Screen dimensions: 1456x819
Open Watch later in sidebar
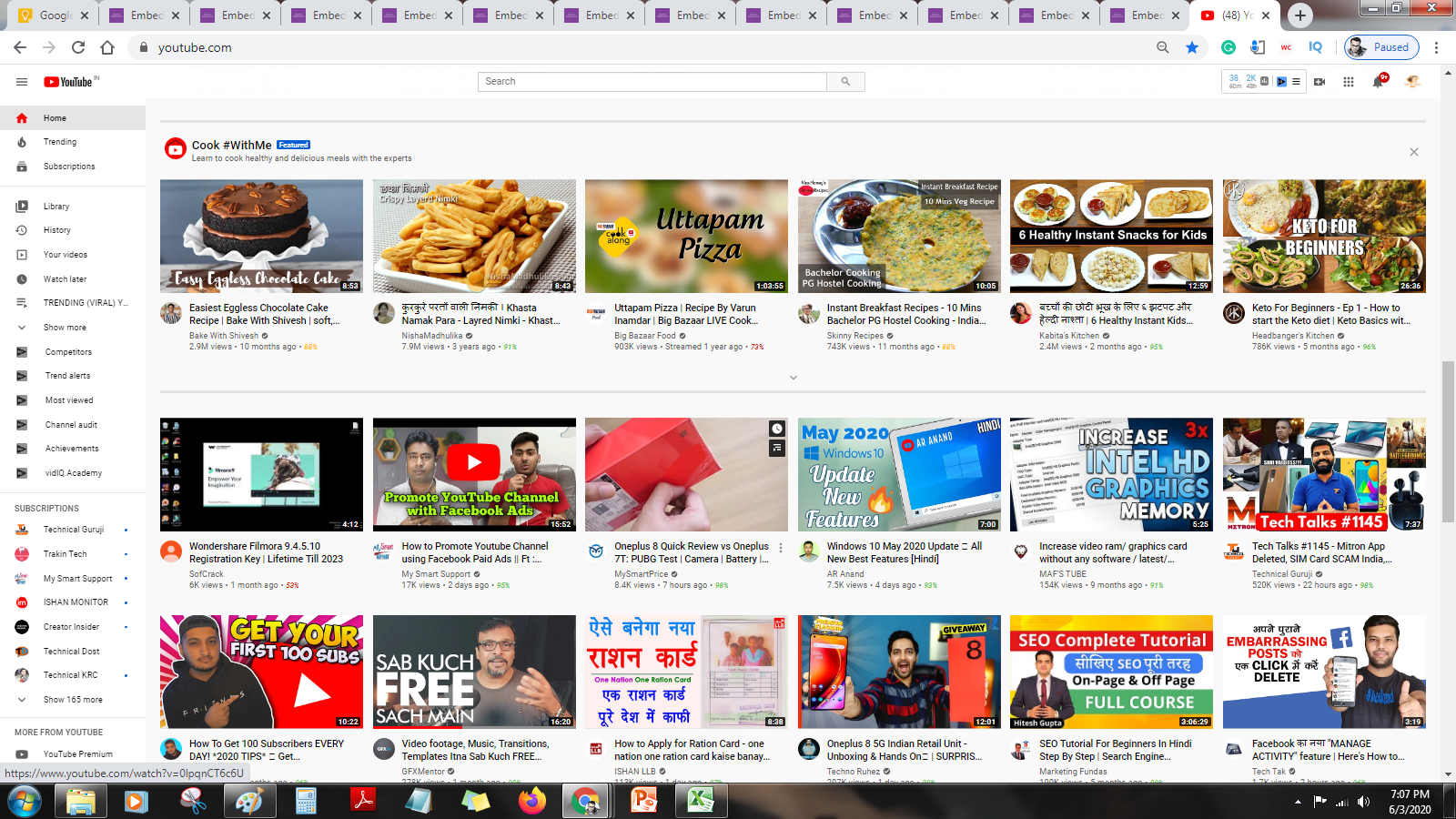coord(73,279)
